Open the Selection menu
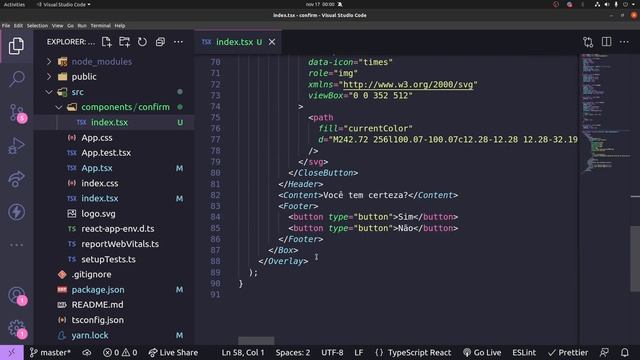Screen dimensions: 640x360 pyautogui.click(x=37, y=25)
